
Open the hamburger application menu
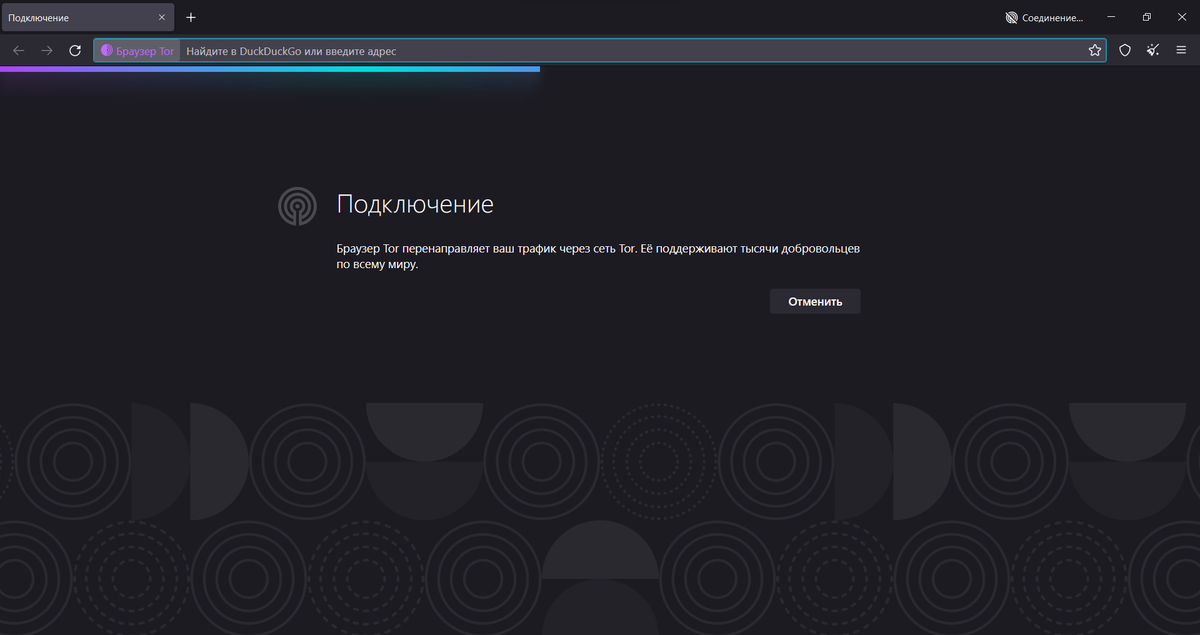(1181, 50)
